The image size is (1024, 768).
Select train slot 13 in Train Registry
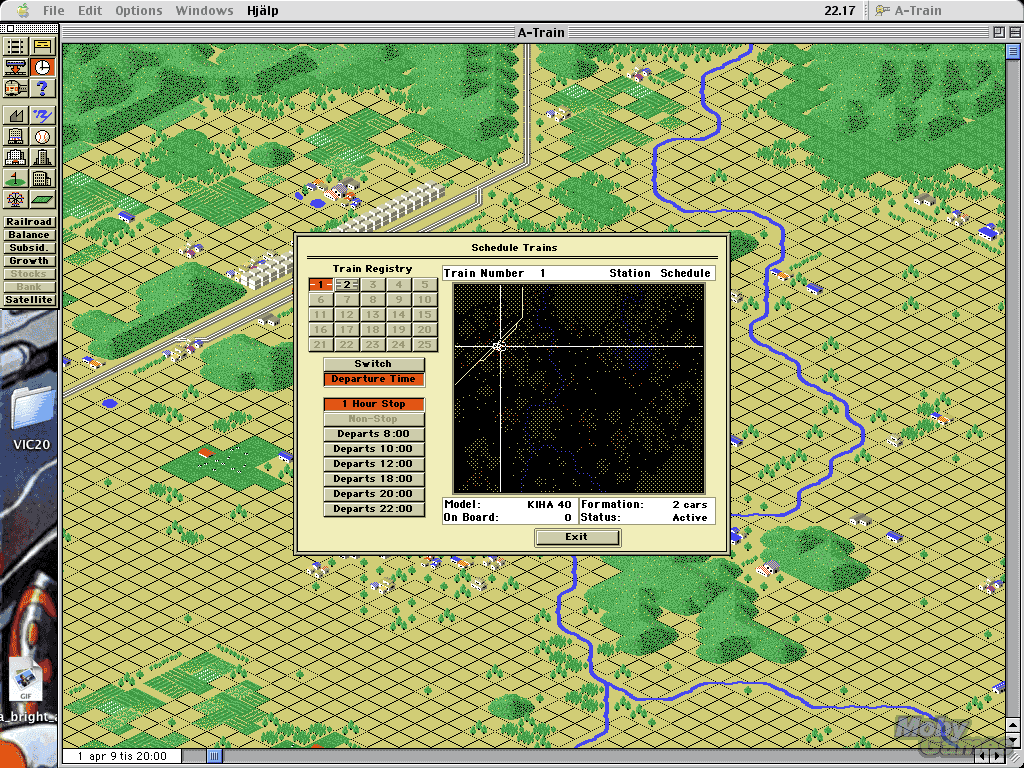[x=373, y=315]
